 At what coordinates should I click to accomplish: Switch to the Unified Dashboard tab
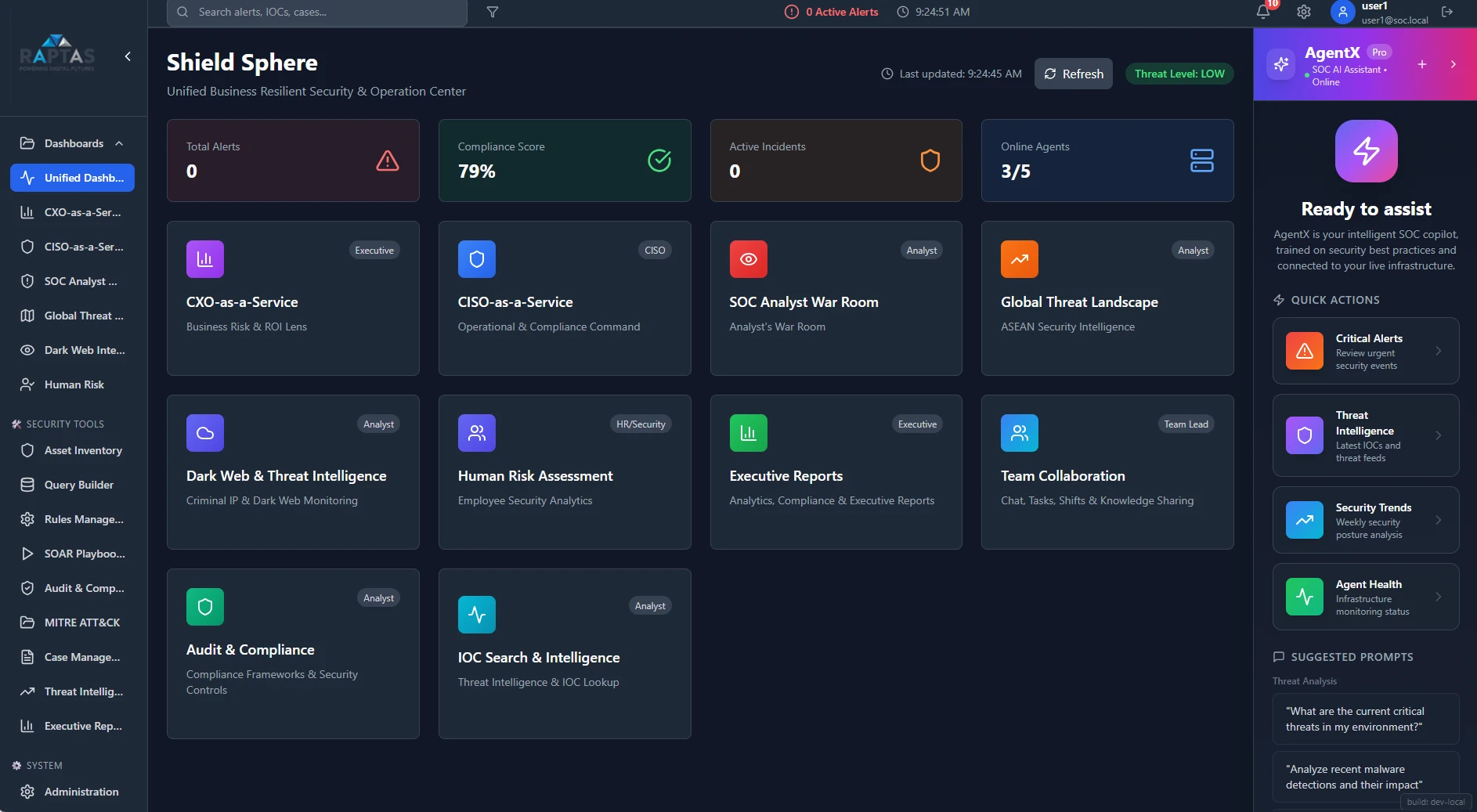[72, 178]
